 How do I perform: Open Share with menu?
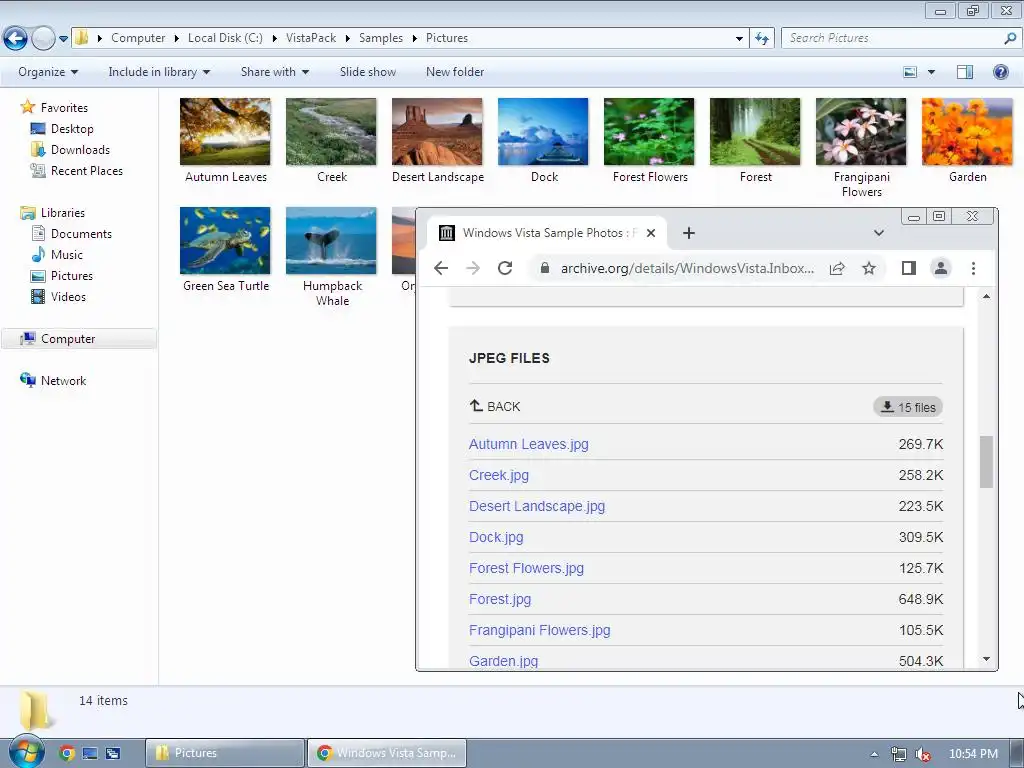(274, 72)
